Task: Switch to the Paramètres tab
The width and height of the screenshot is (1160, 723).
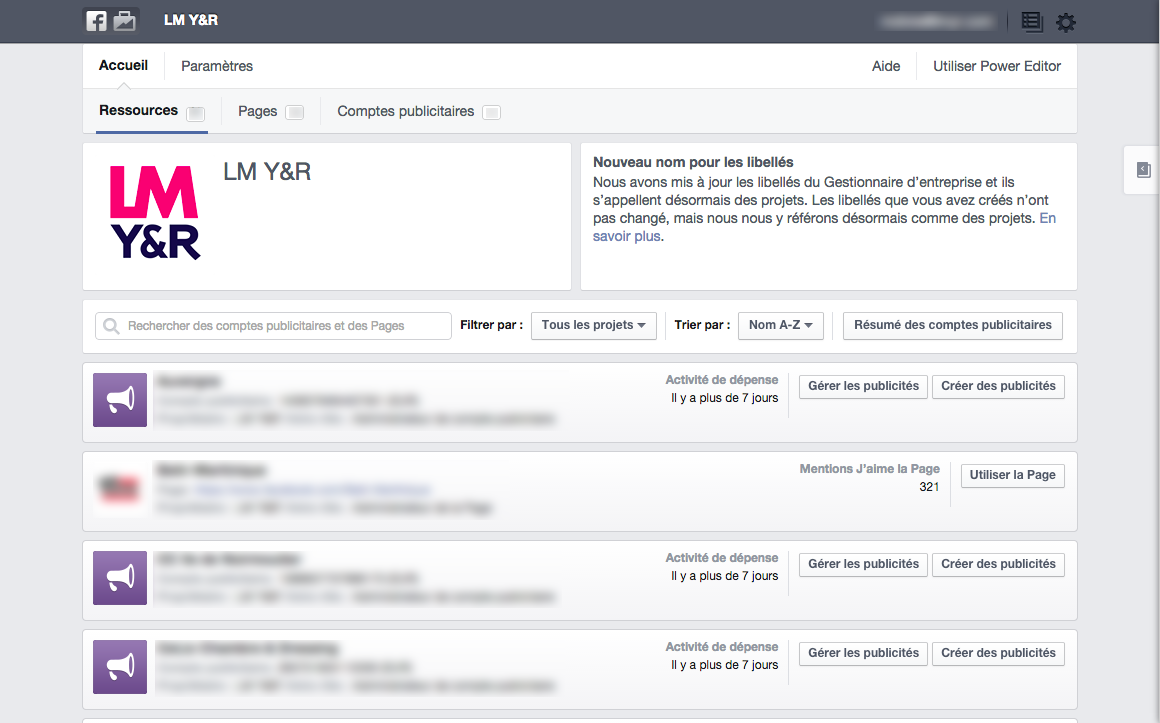Action: 217,66
